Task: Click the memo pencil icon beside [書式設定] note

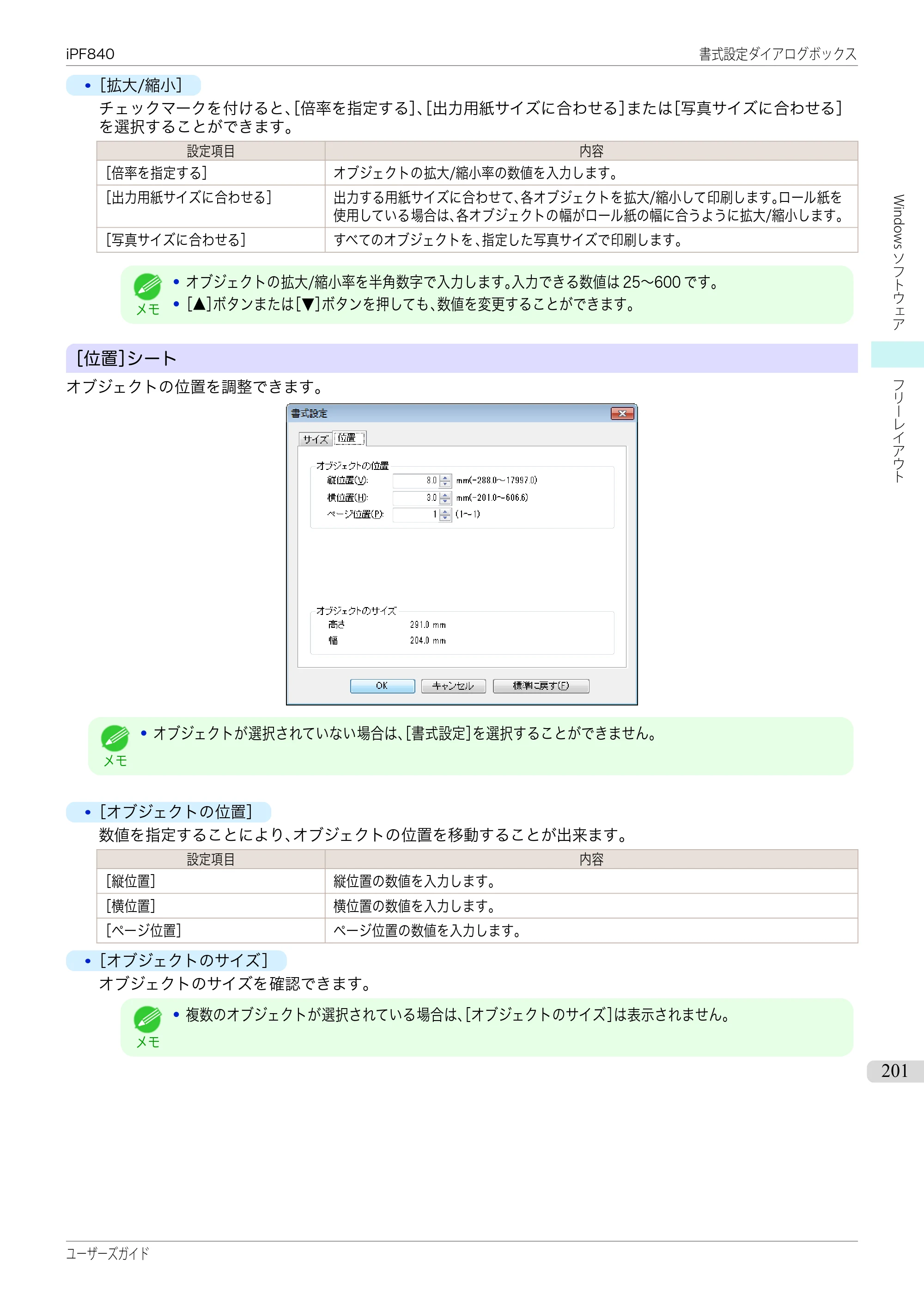Action: point(115,738)
